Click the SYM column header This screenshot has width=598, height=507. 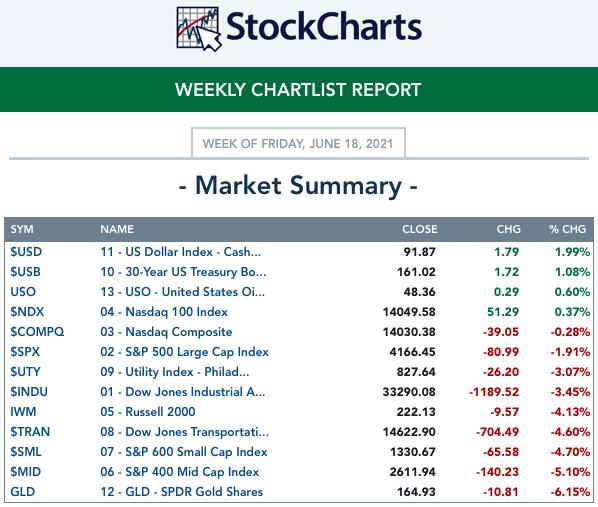click(22, 229)
